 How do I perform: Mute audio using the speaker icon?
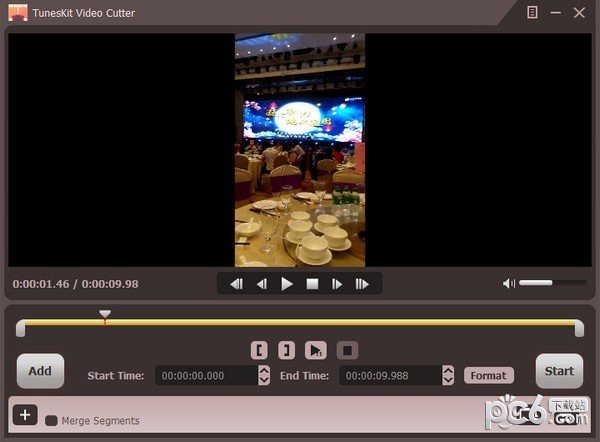pos(509,283)
